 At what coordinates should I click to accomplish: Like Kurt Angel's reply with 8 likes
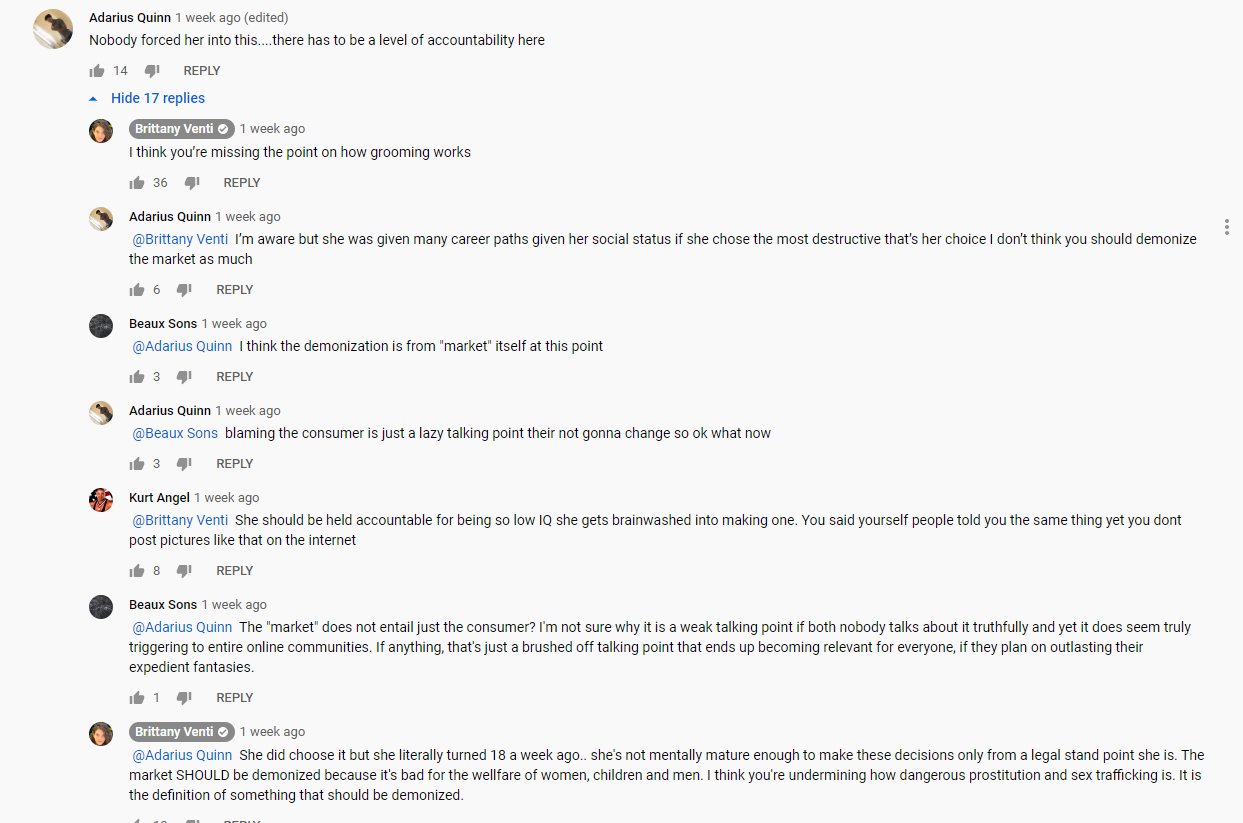[x=137, y=571]
